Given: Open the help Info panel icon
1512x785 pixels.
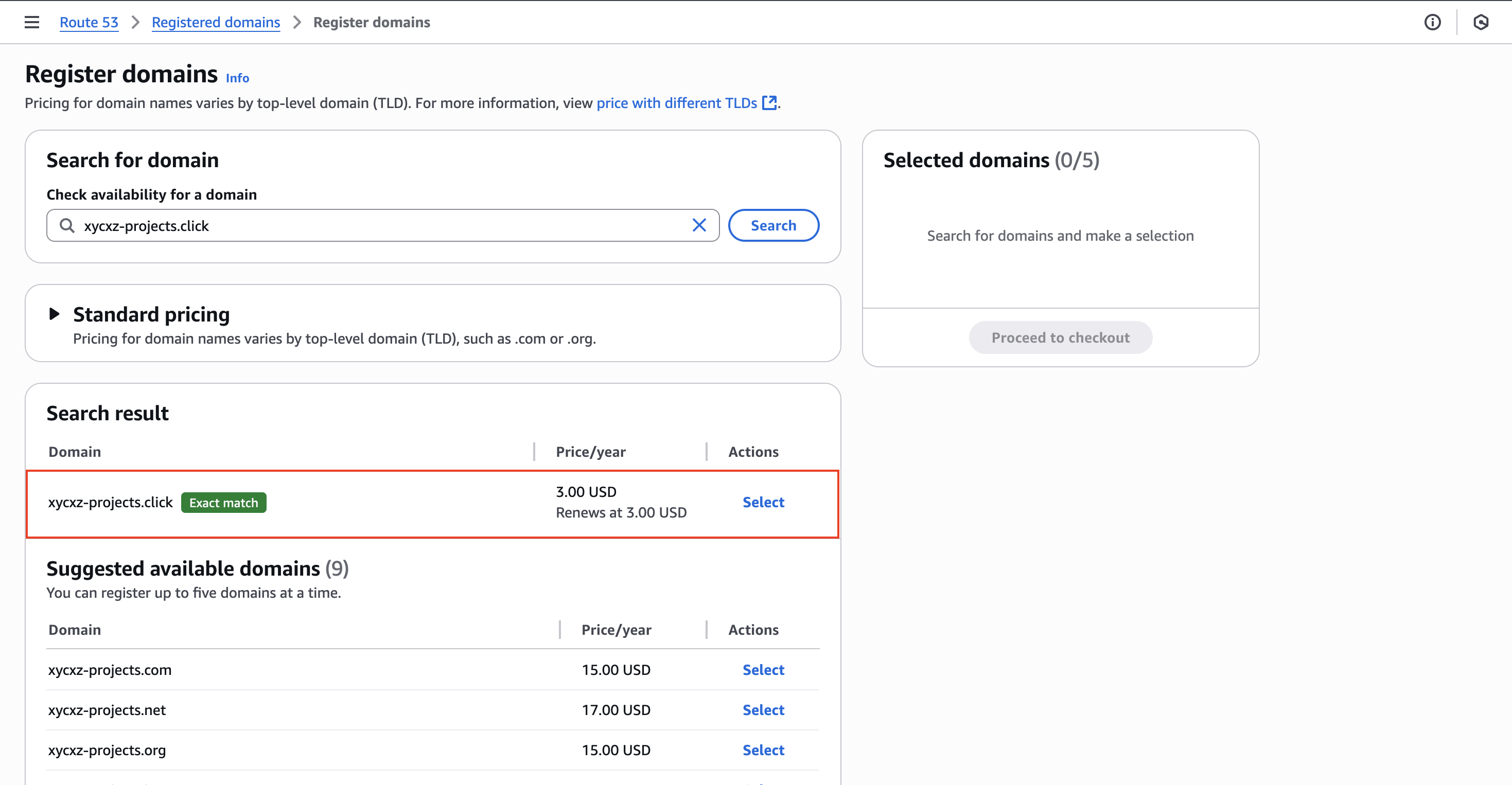Looking at the screenshot, I should click(x=1432, y=22).
